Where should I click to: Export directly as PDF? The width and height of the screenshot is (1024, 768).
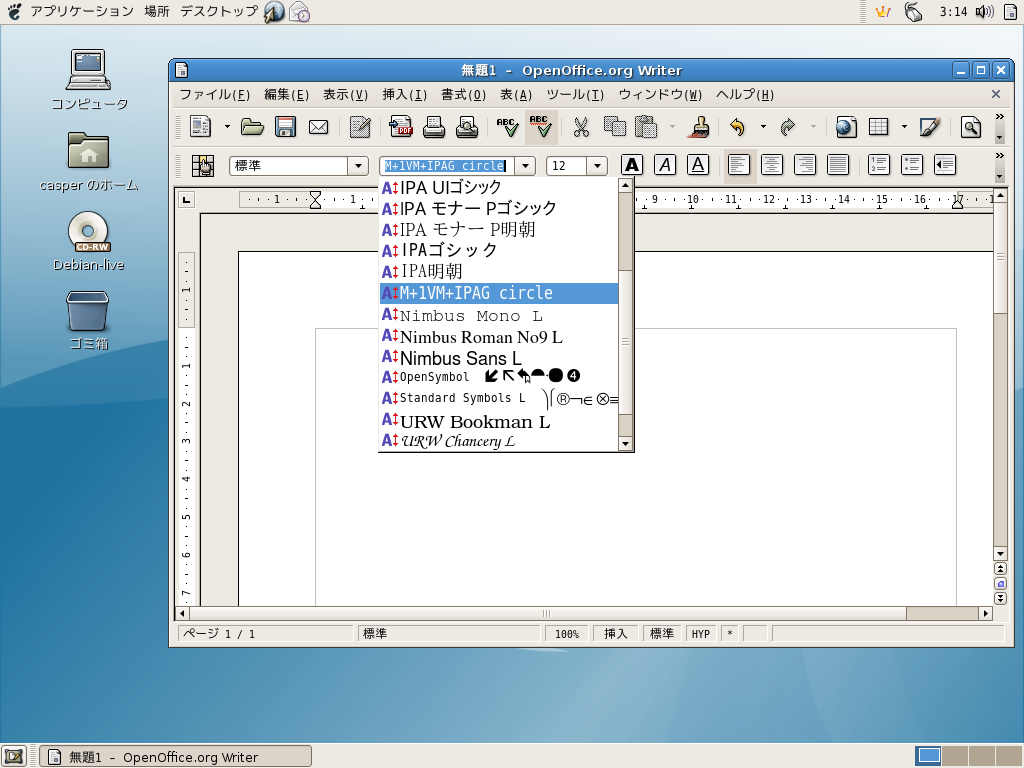tap(401, 127)
